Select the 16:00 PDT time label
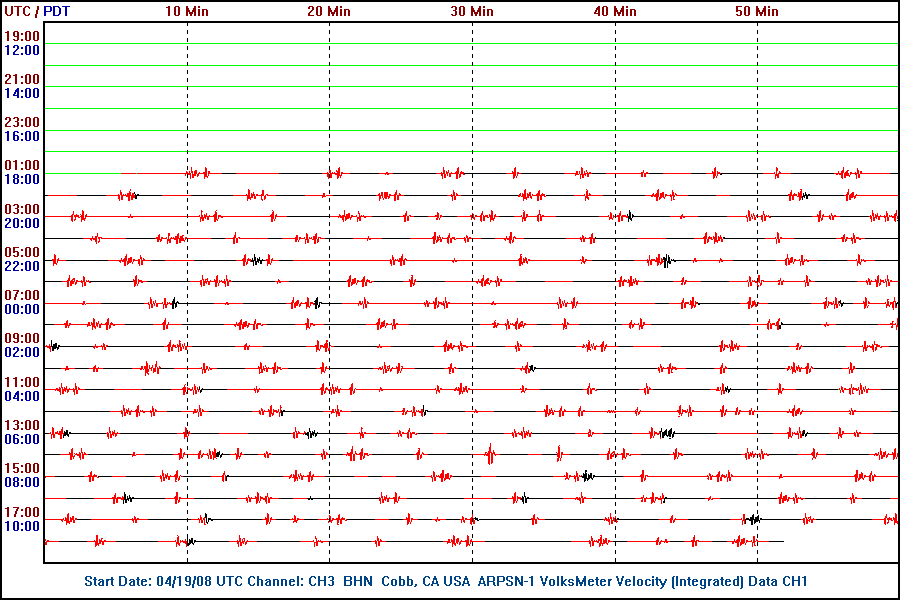This screenshot has height=600, width=900. [22, 136]
